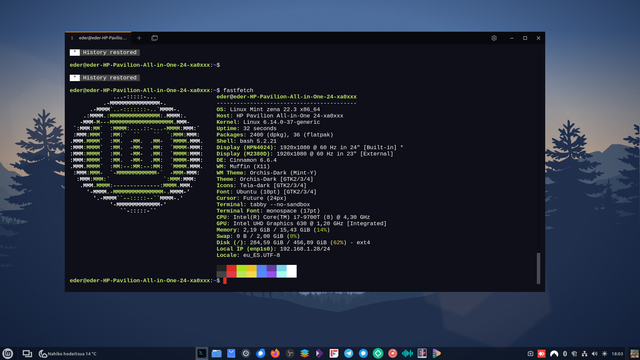Viewport: 640px width, 360px height.
Task: Open the blue chat bubble app in taskbar
Action: point(363,353)
